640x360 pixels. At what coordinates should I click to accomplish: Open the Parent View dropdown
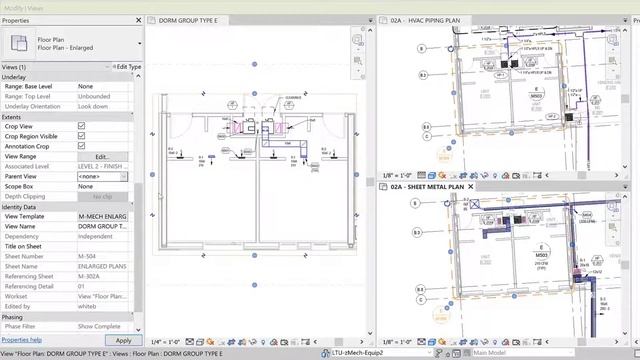tap(123, 176)
